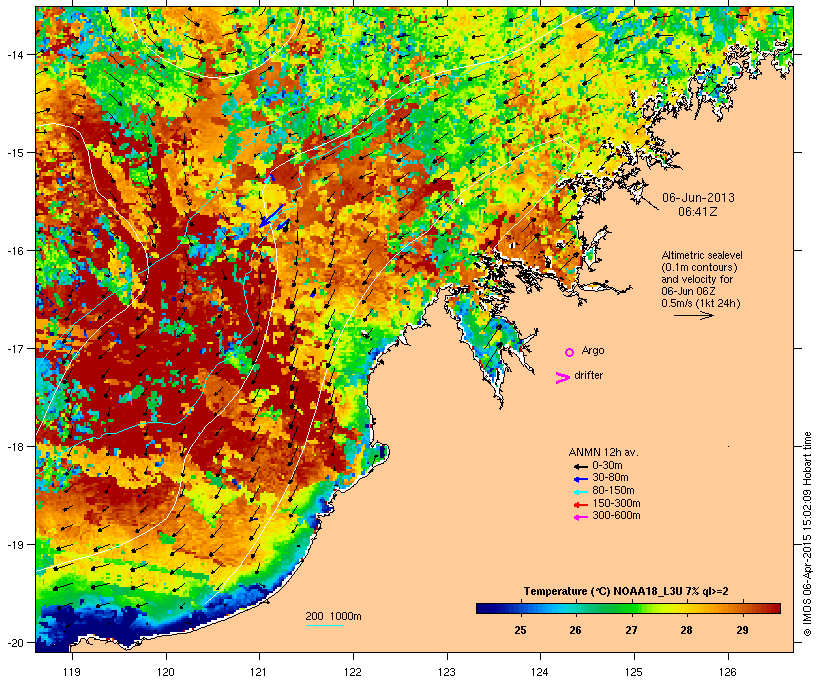
Task: Click the latitude axis label -14
Action: (15, 54)
